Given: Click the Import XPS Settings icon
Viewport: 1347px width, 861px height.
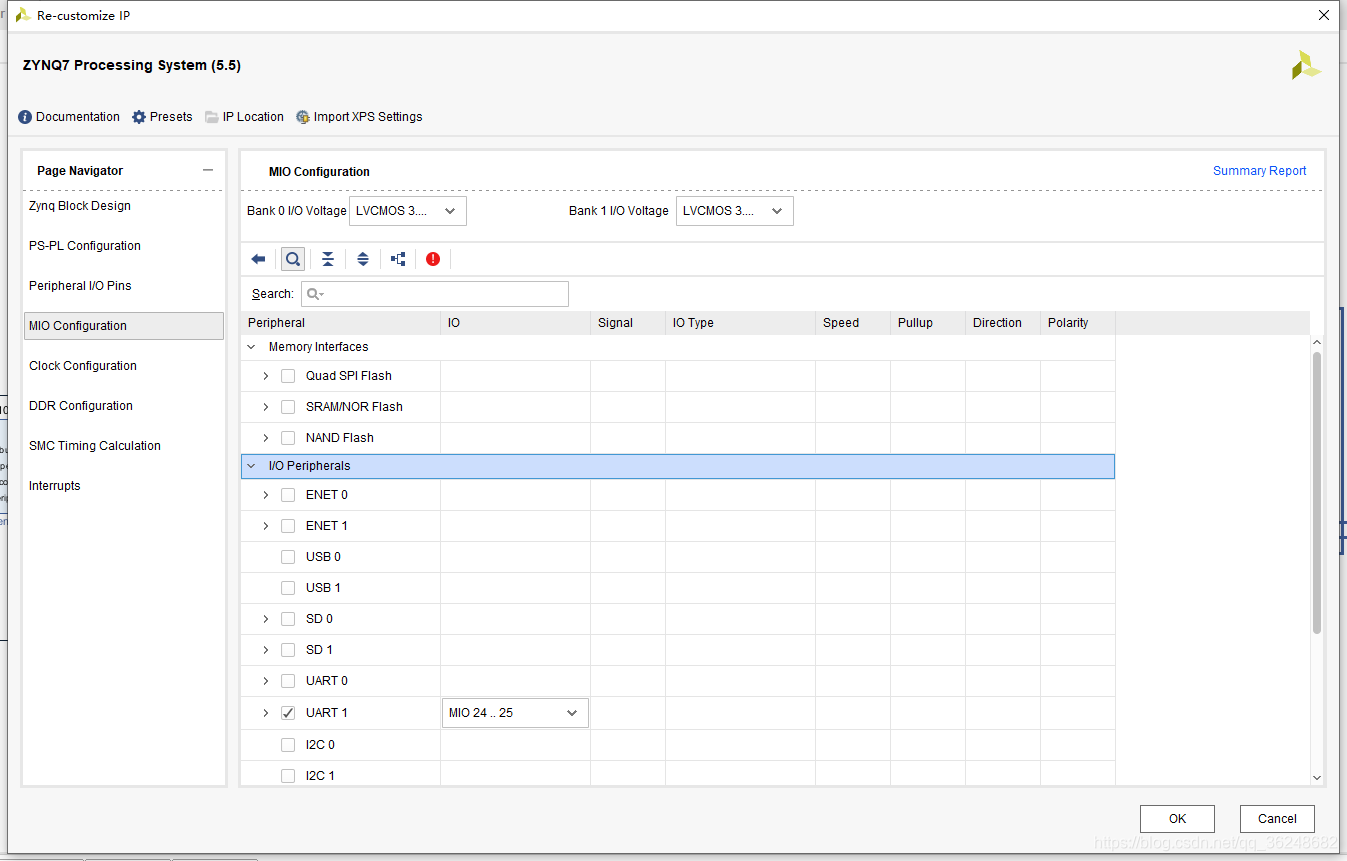Looking at the screenshot, I should point(303,117).
